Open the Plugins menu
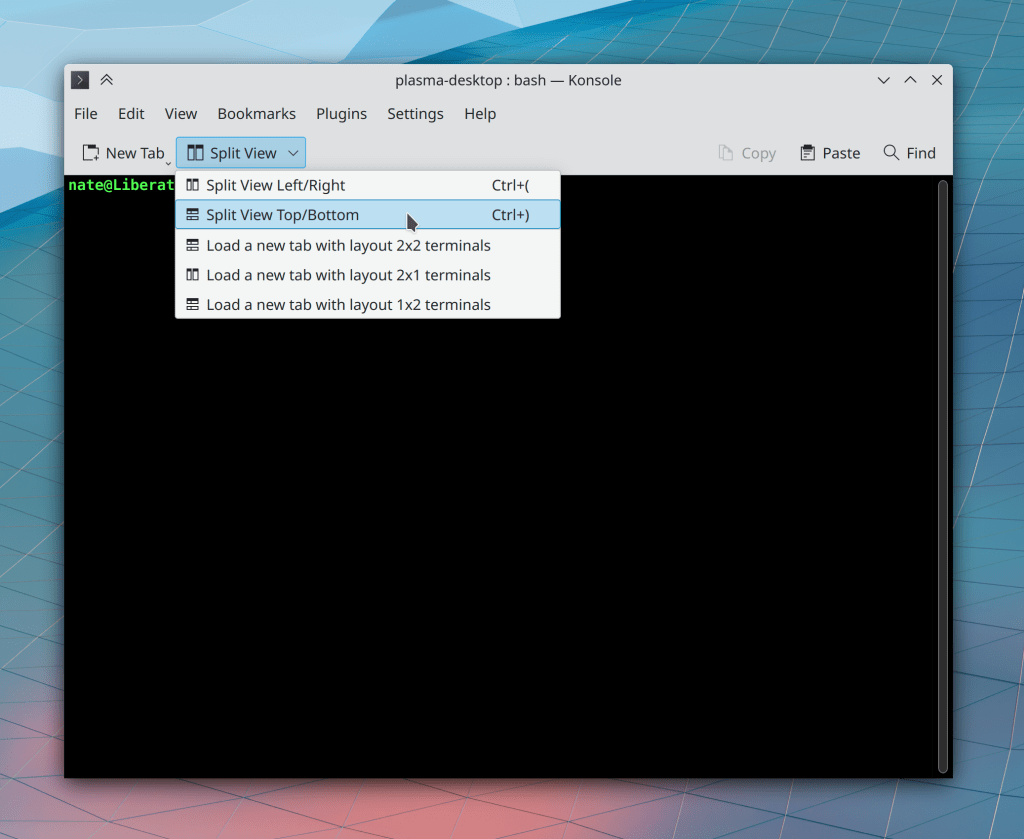 coord(341,114)
